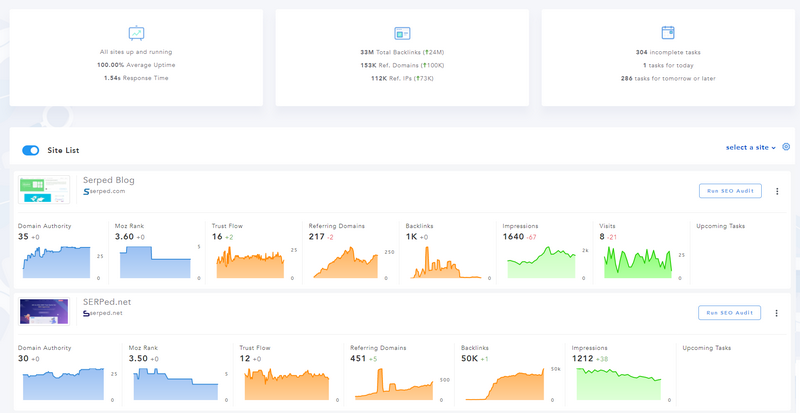Open serped.net domain link
This screenshot has height=413, width=800.
106,313
